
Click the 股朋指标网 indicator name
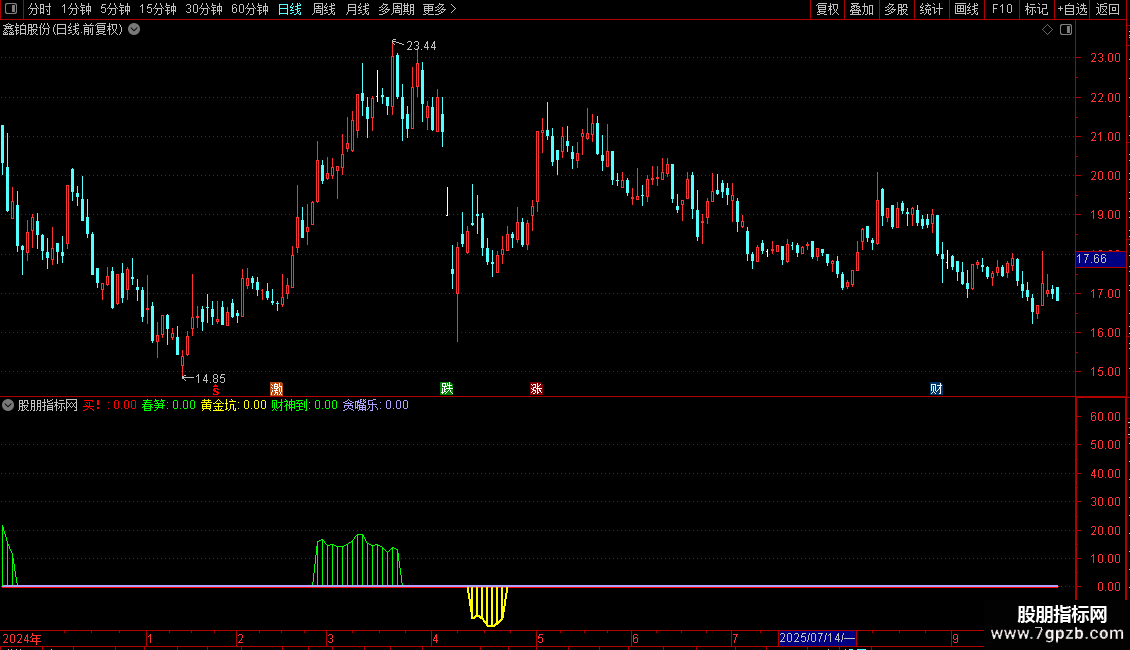(48, 406)
